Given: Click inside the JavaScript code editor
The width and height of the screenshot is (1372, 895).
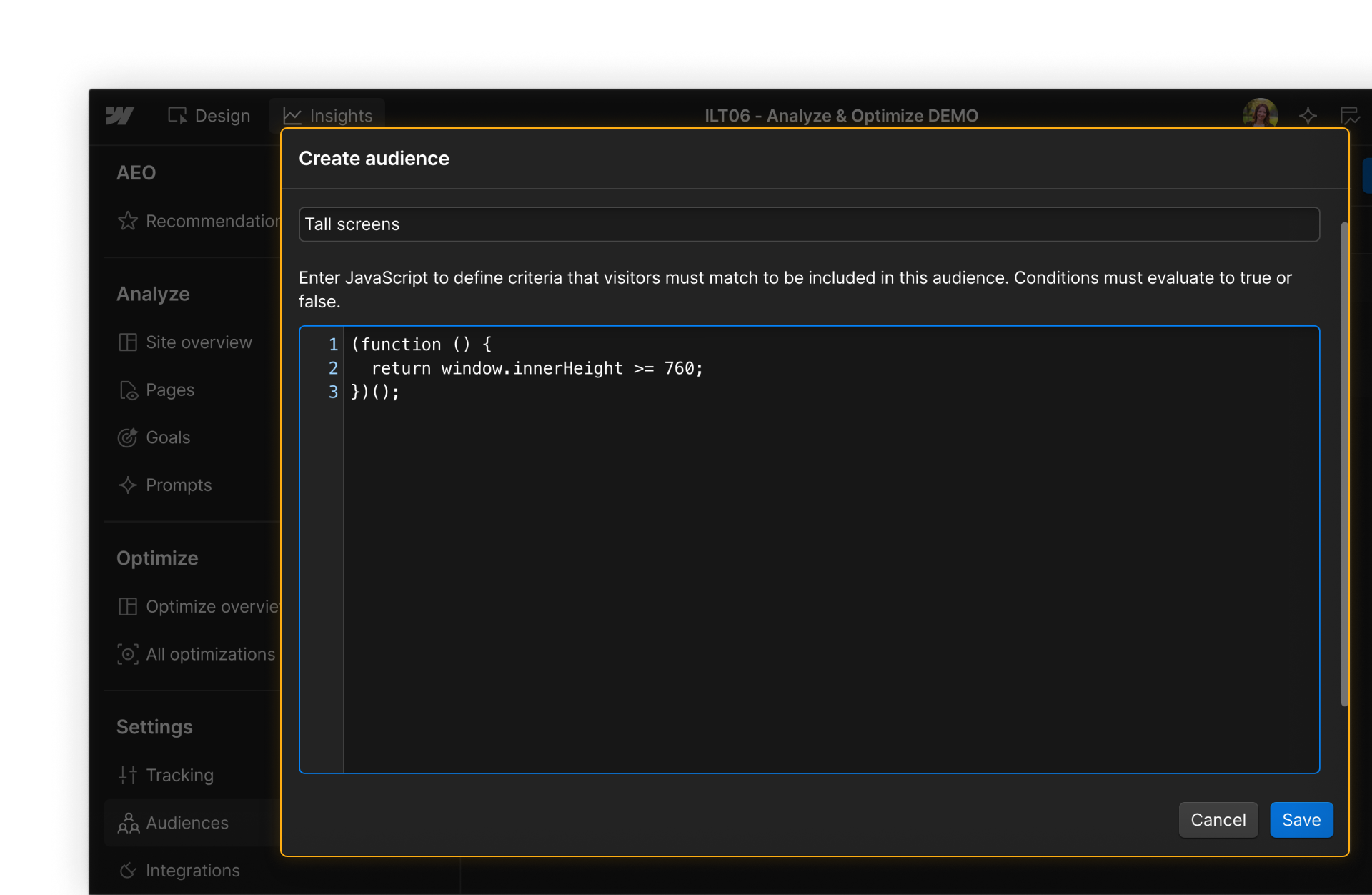Looking at the screenshot, I should point(809,550).
